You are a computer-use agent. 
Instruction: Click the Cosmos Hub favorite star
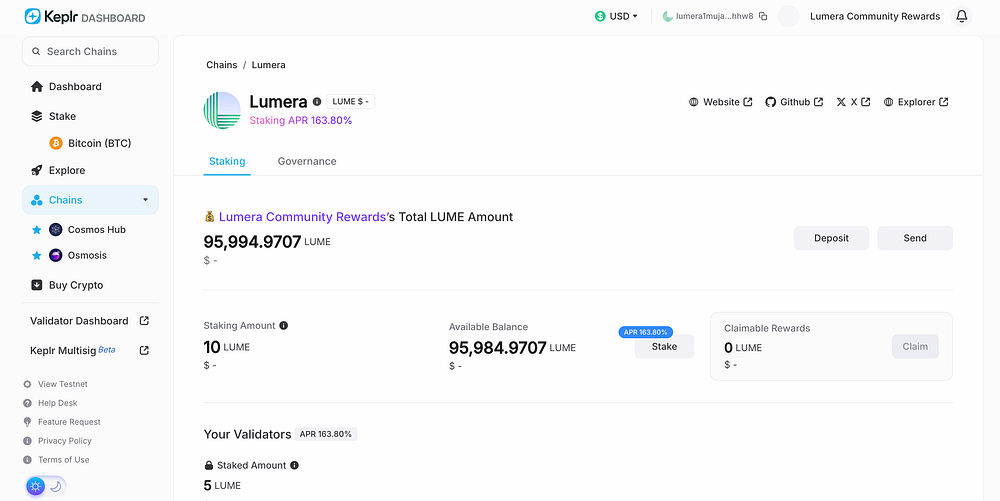point(36,229)
